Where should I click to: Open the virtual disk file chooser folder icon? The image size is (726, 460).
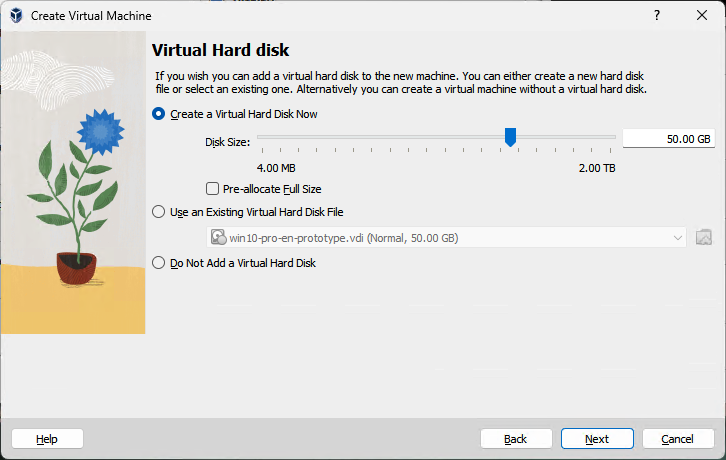point(704,238)
